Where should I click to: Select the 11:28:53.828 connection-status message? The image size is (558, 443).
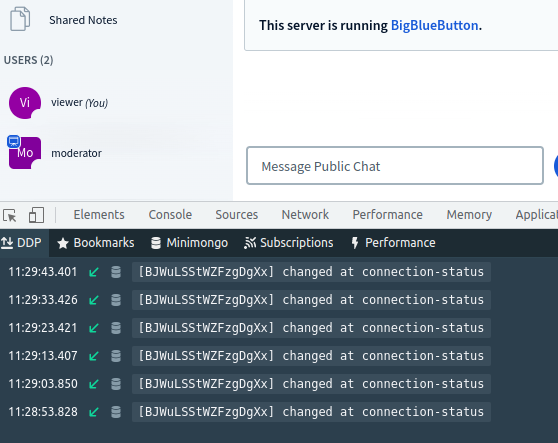point(311,412)
